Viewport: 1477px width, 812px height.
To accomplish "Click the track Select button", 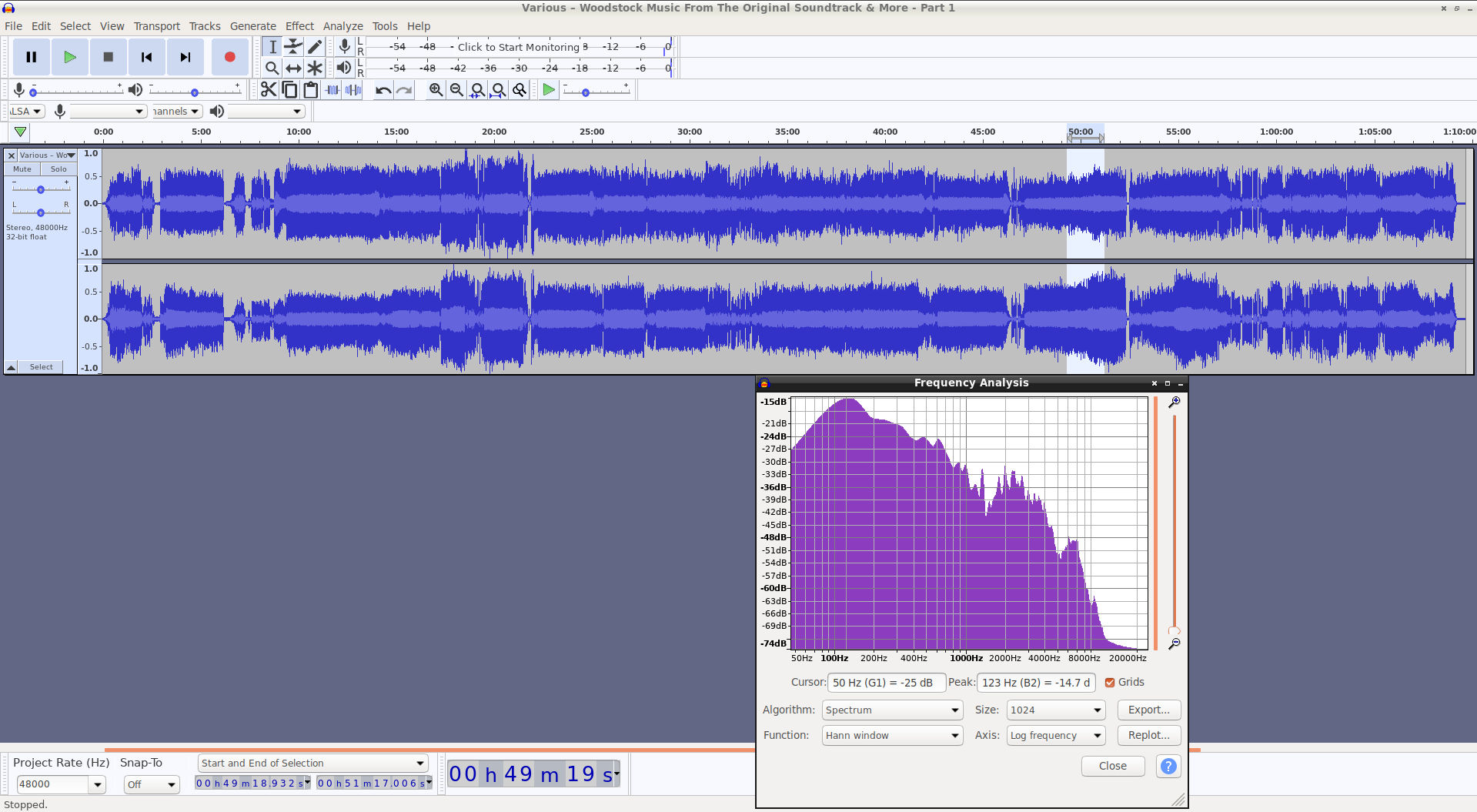I will (x=42, y=367).
